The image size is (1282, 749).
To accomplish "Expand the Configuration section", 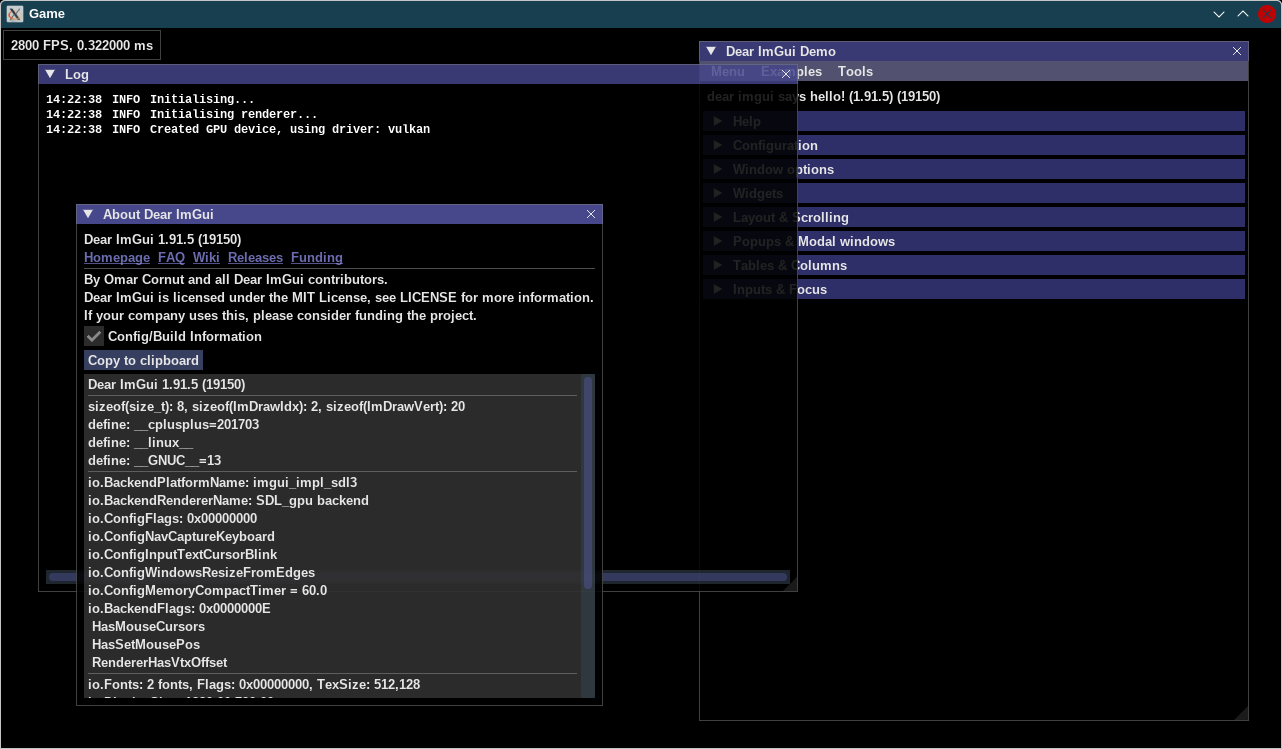I will tap(974, 145).
